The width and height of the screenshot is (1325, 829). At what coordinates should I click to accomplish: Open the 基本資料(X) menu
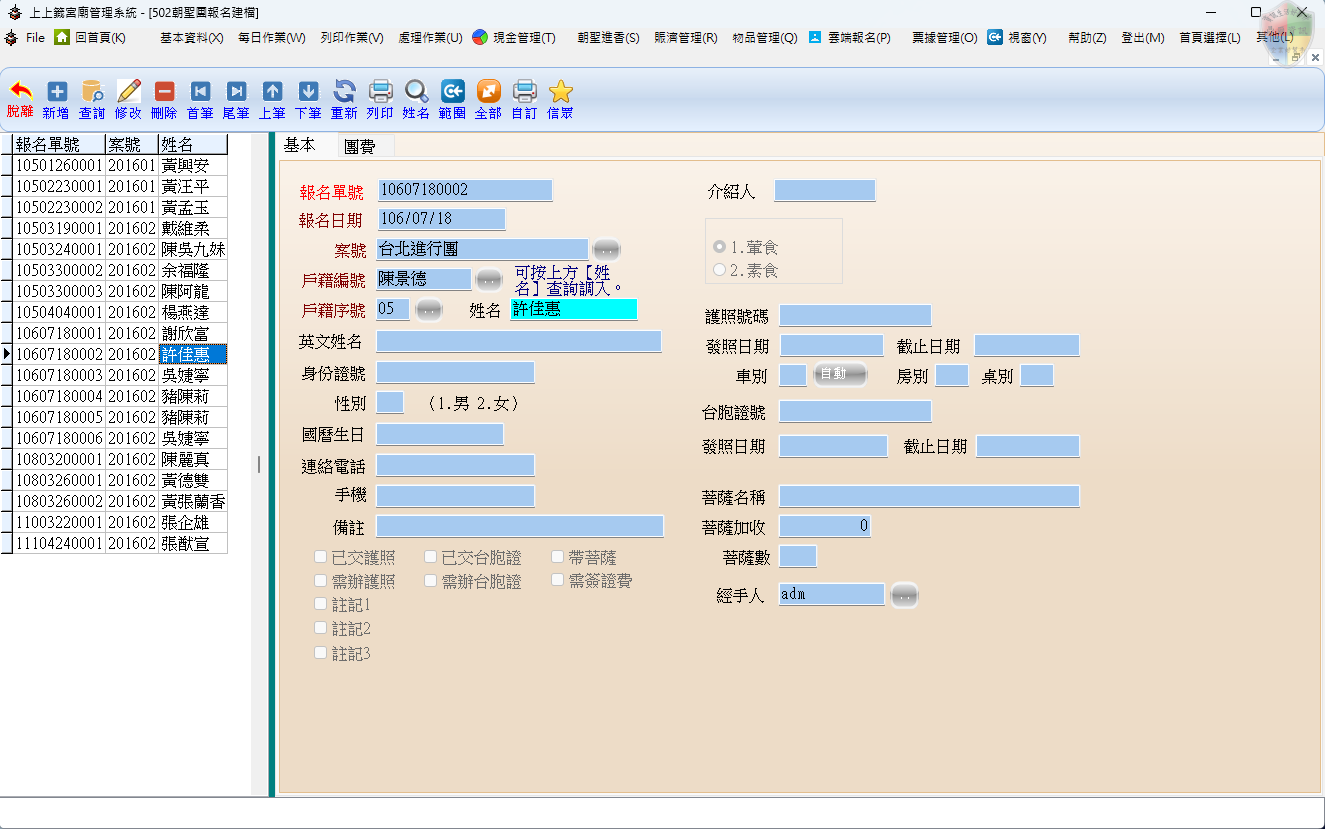coord(191,38)
